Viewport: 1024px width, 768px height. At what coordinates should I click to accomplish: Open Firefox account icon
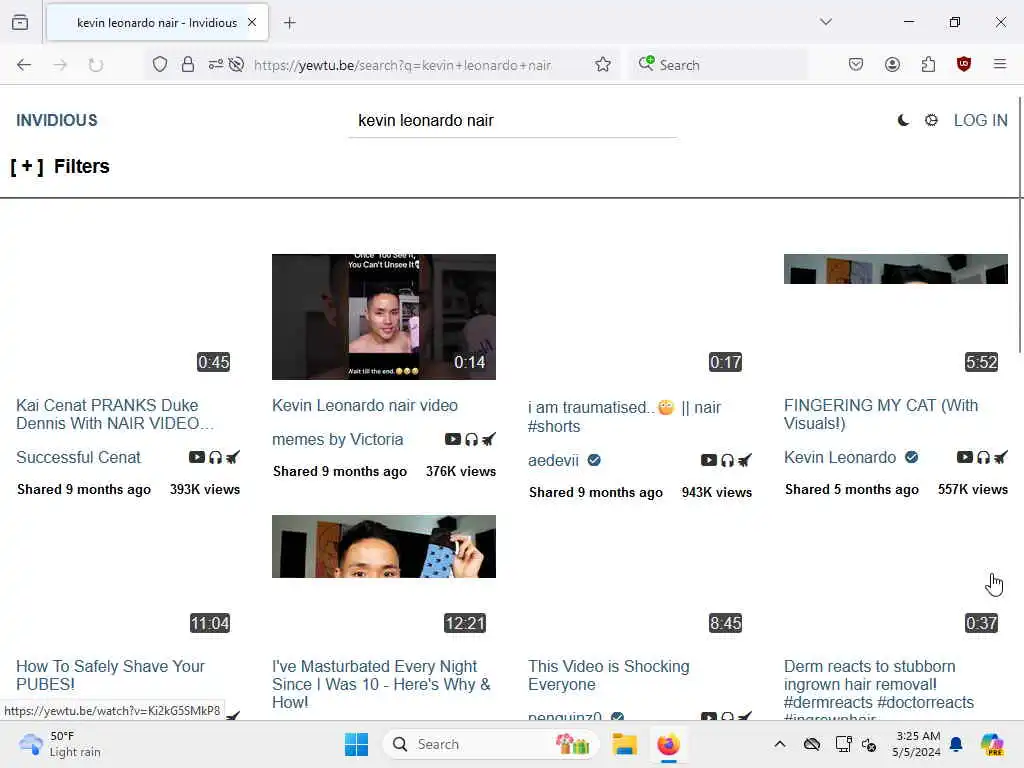(x=892, y=65)
